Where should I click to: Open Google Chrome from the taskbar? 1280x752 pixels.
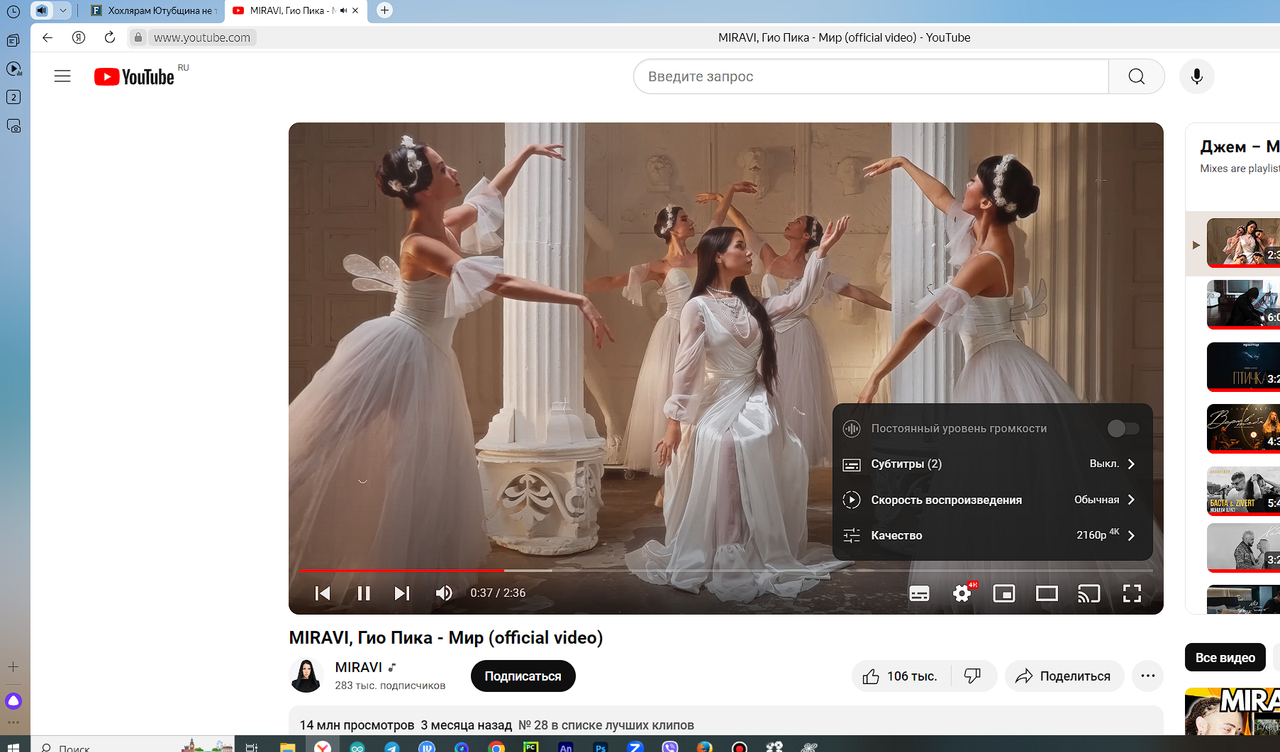tap(496, 746)
